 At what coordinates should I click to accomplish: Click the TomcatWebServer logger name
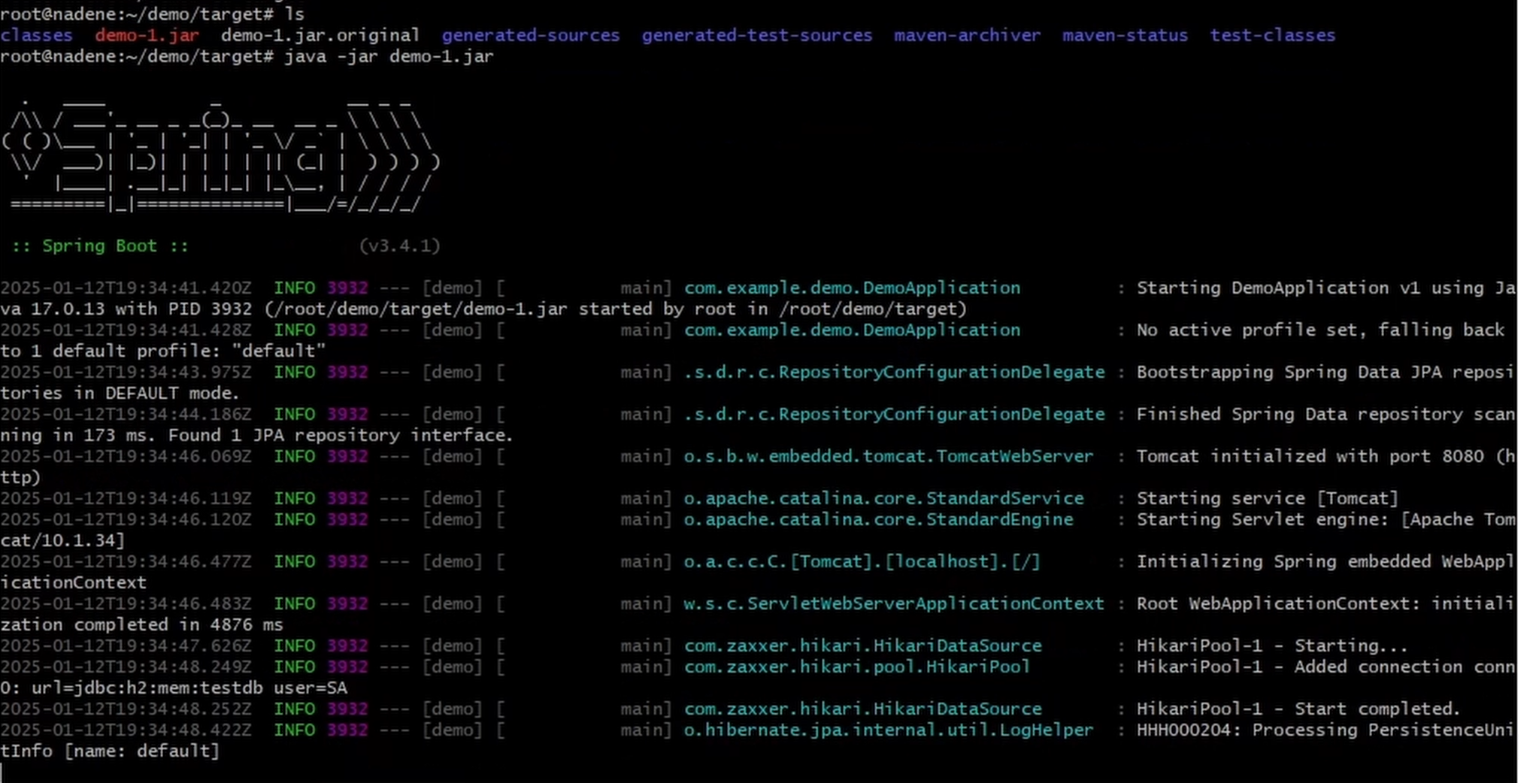pos(888,456)
